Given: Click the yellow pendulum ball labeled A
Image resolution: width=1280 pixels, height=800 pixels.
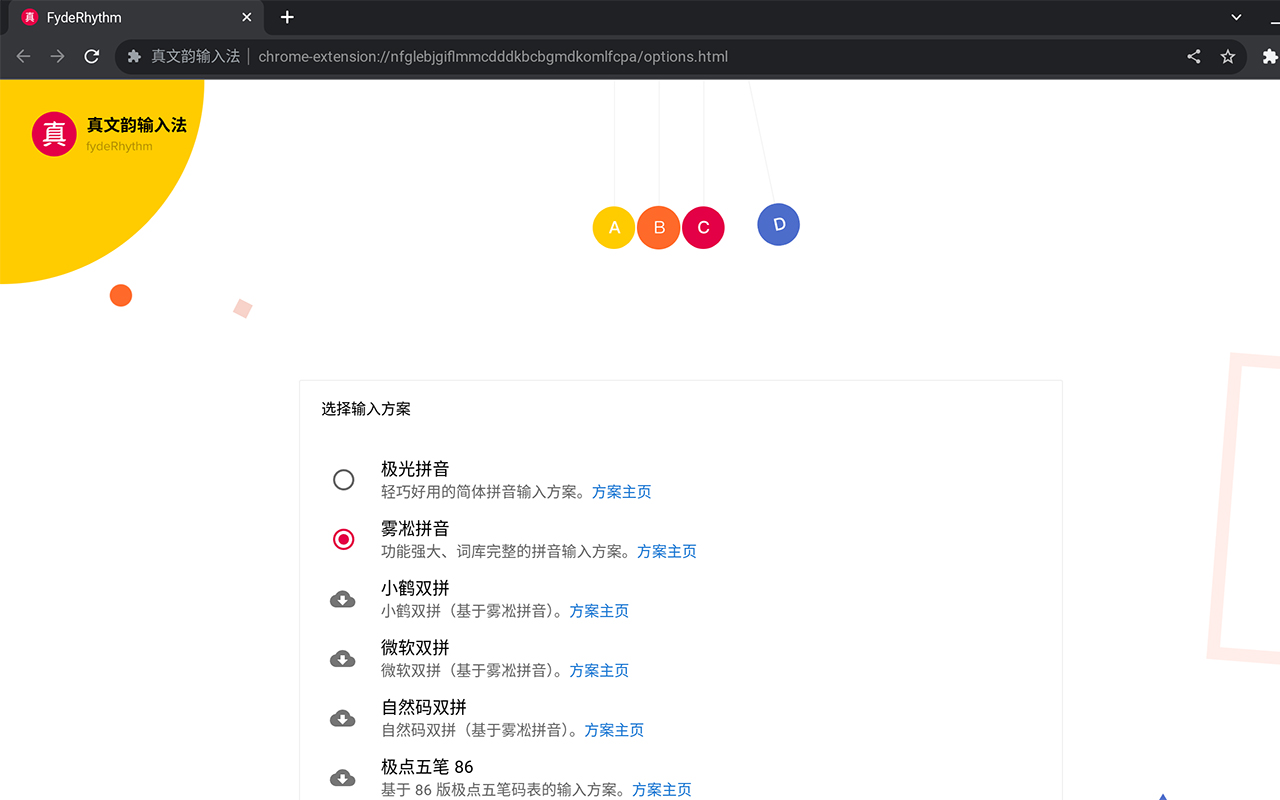Looking at the screenshot, I should [613, 227].
